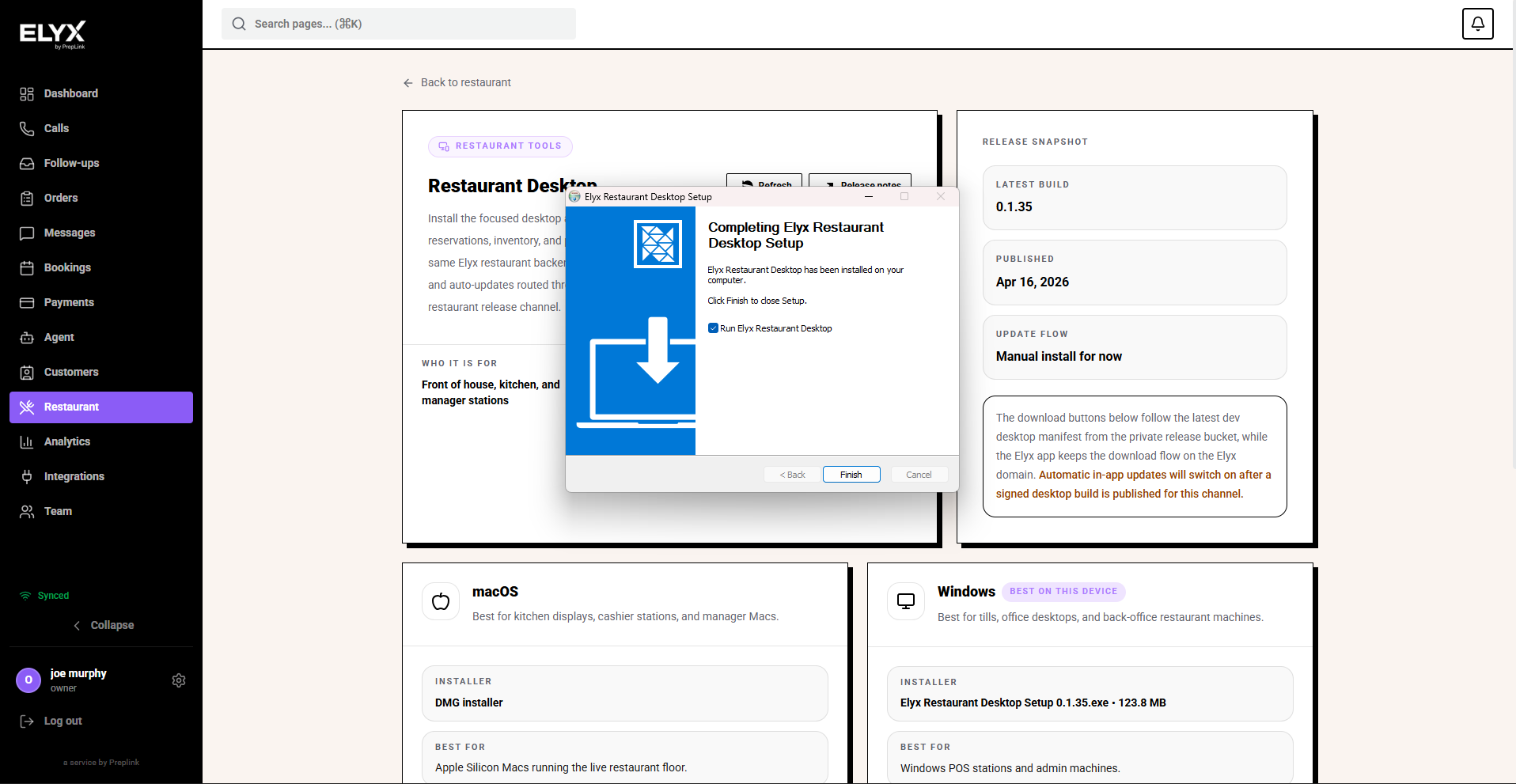Click the disabled Back button in setup

pyautogui.click(x=792, y=475)
